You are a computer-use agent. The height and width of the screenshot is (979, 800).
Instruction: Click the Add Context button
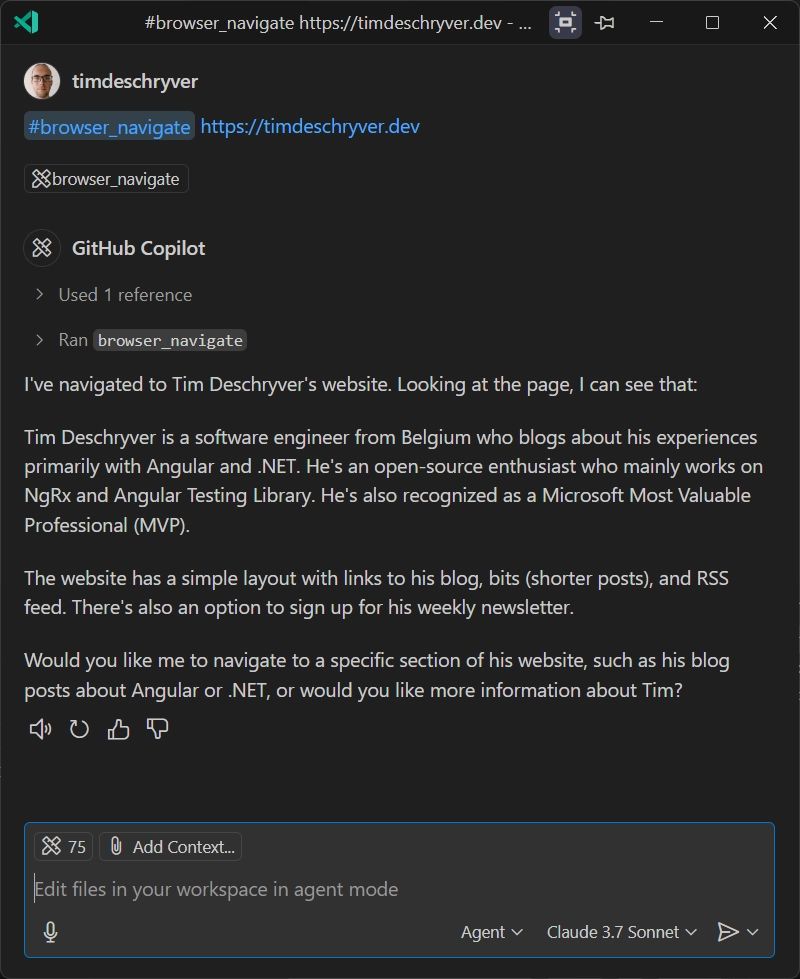tap(170, 847)
